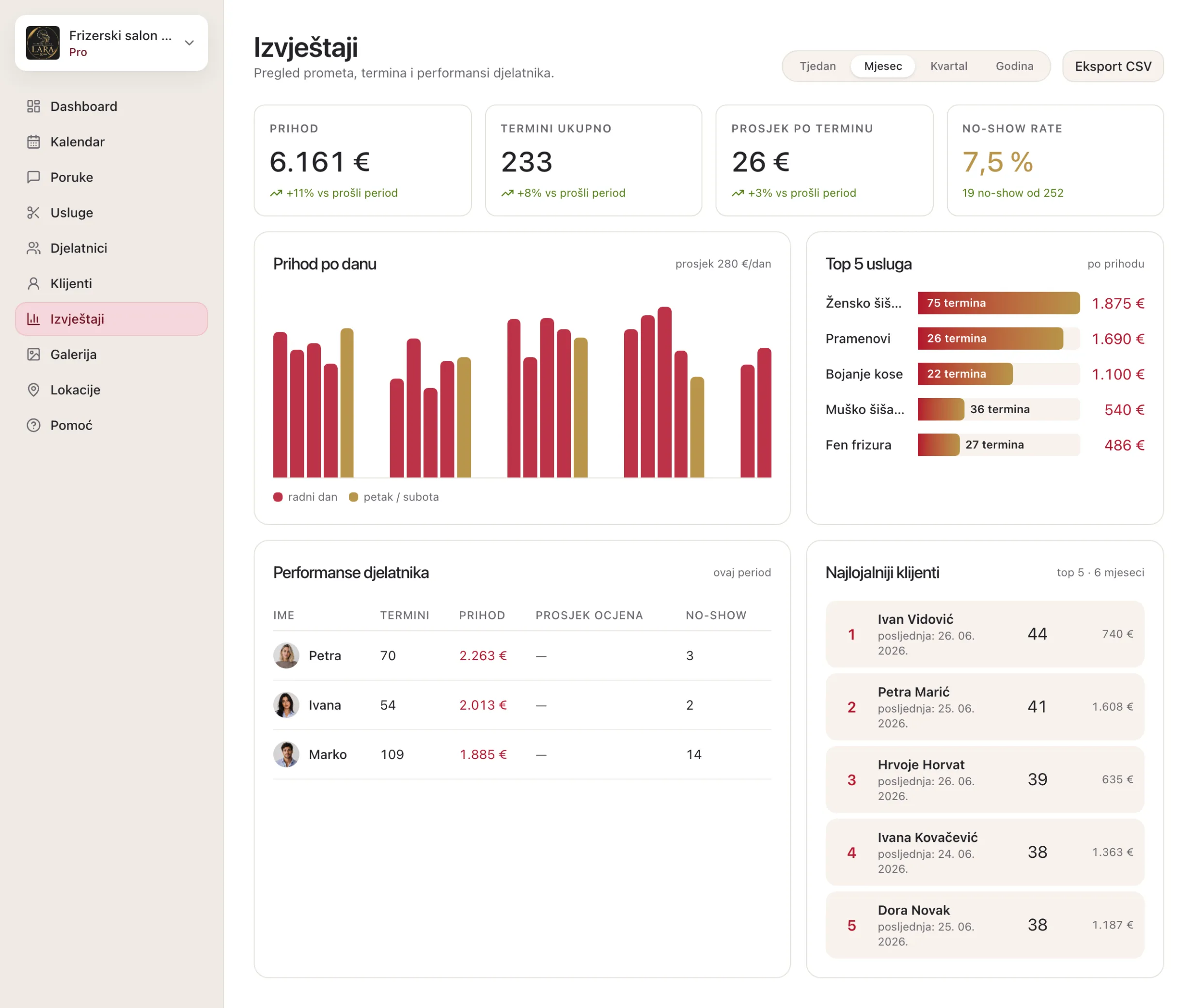Click the 7,5 % no-show rate value
The height and width of the screenshot is (1008, 1194).
pos(997,162)
